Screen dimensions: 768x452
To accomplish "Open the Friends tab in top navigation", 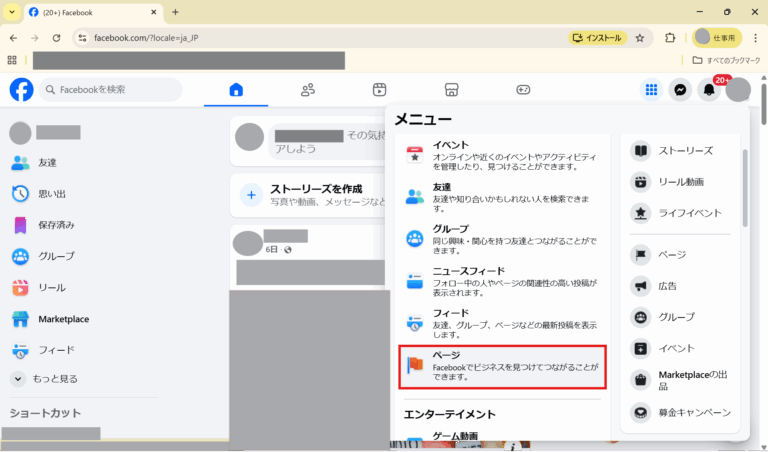I will (308, 90).
